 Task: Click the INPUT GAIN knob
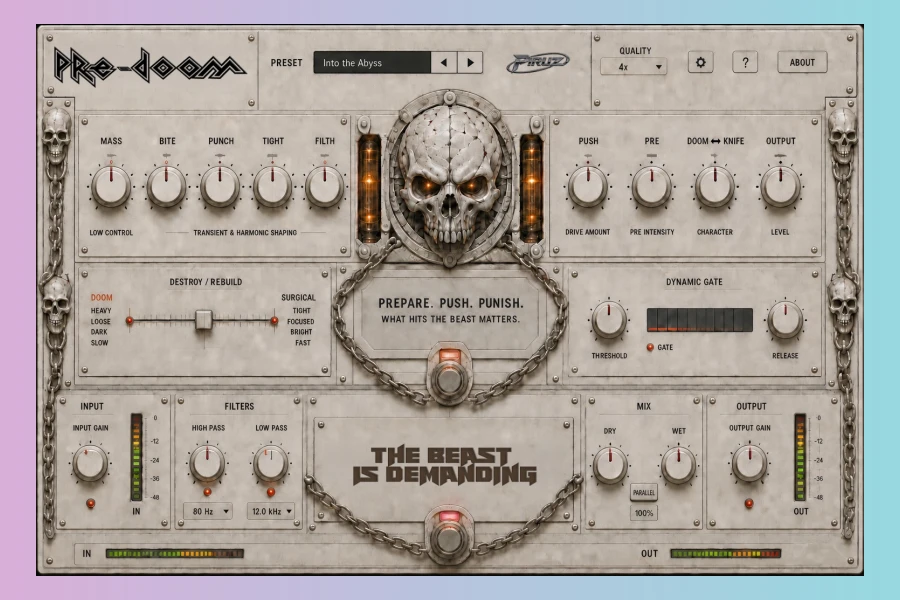90,463
